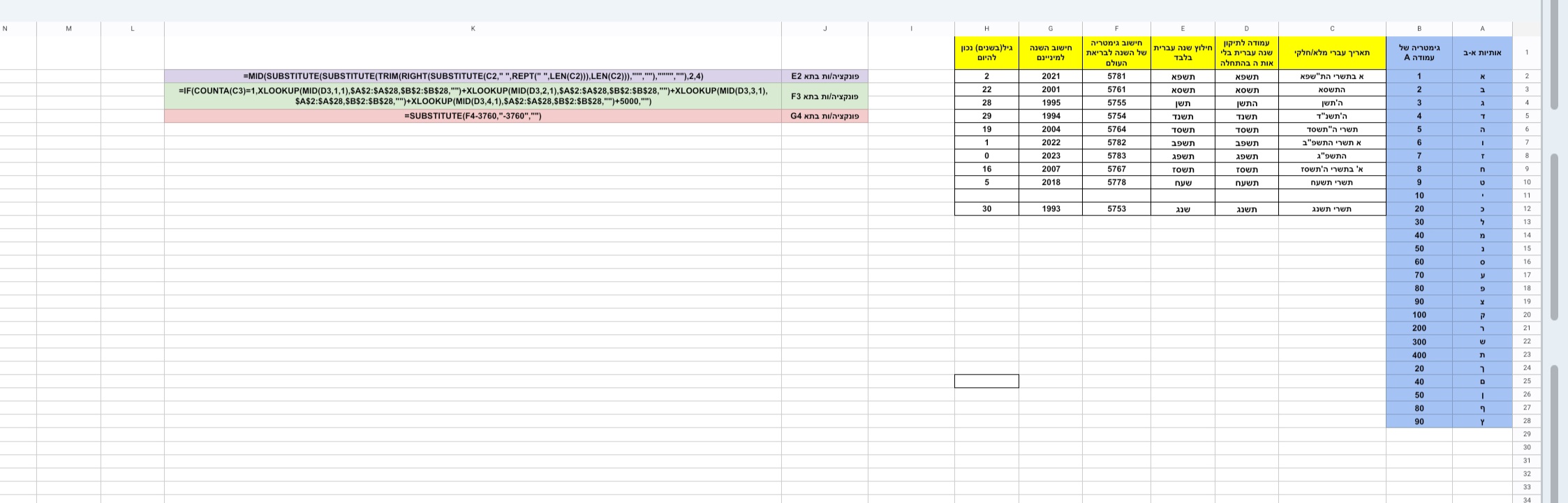Select year cell 2007

point(1051,169)
